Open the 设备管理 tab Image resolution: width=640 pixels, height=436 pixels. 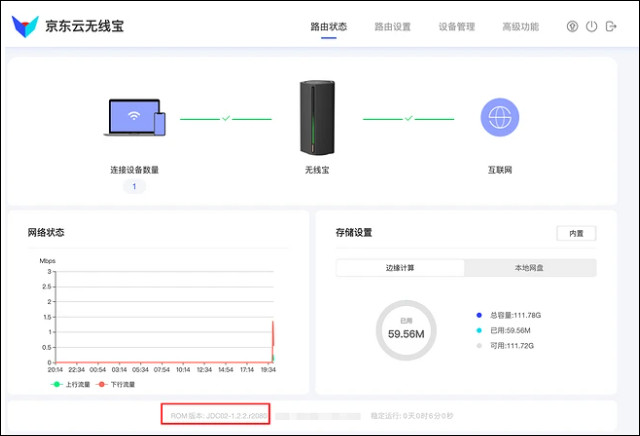click(x=457, y=27)
